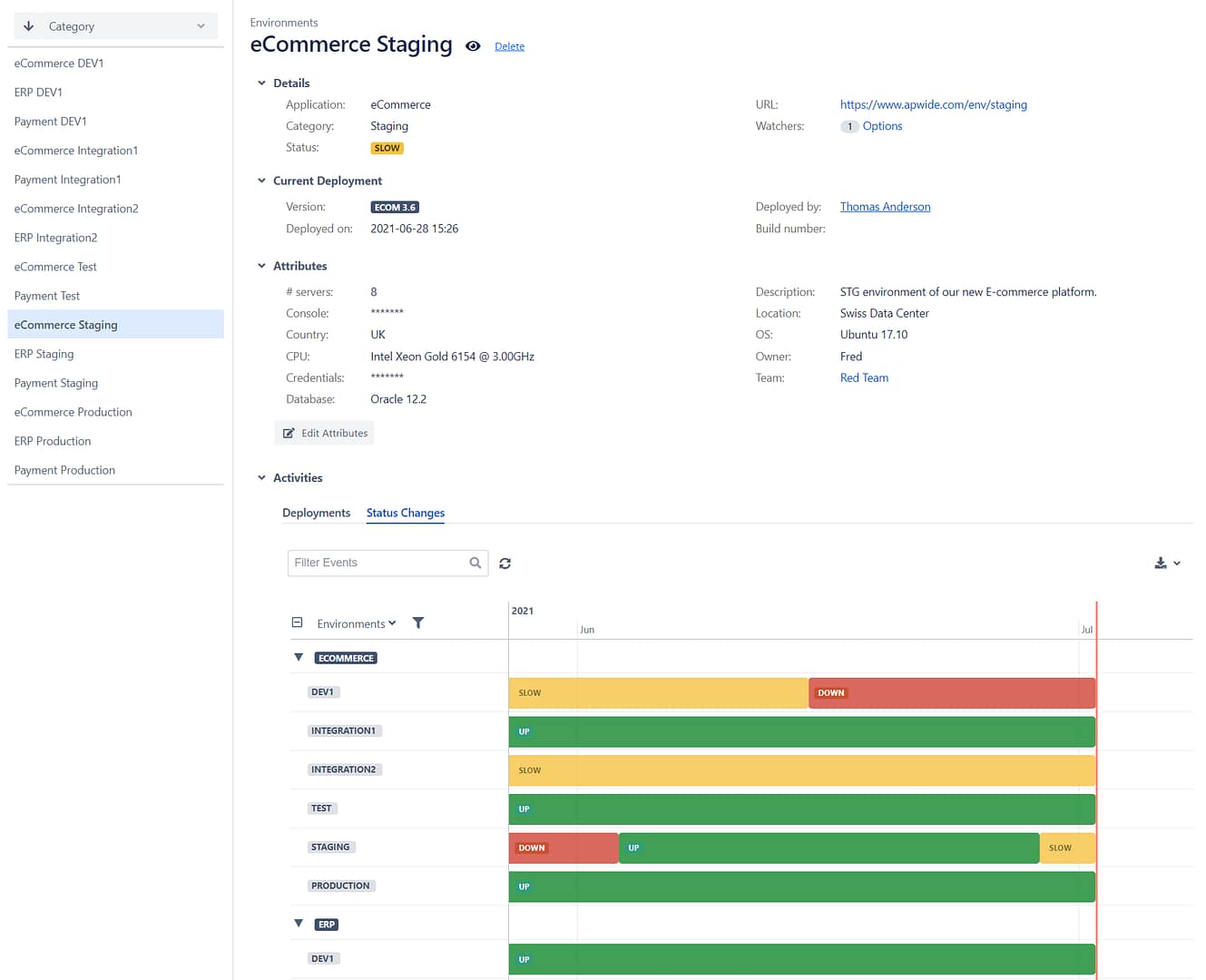Viewport: 1206px width, 980px height.
Task: Click the export download icon above the timeline
Action: 1159,563
